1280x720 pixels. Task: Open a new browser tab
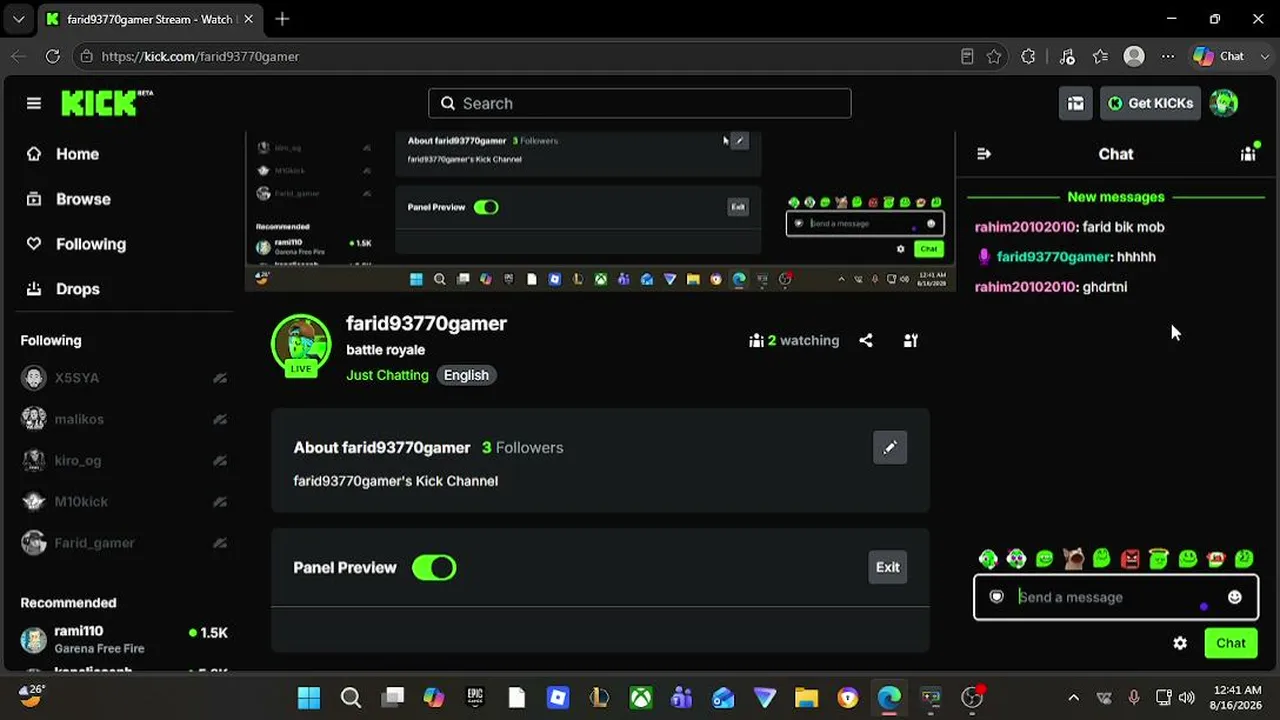point(282,19)
